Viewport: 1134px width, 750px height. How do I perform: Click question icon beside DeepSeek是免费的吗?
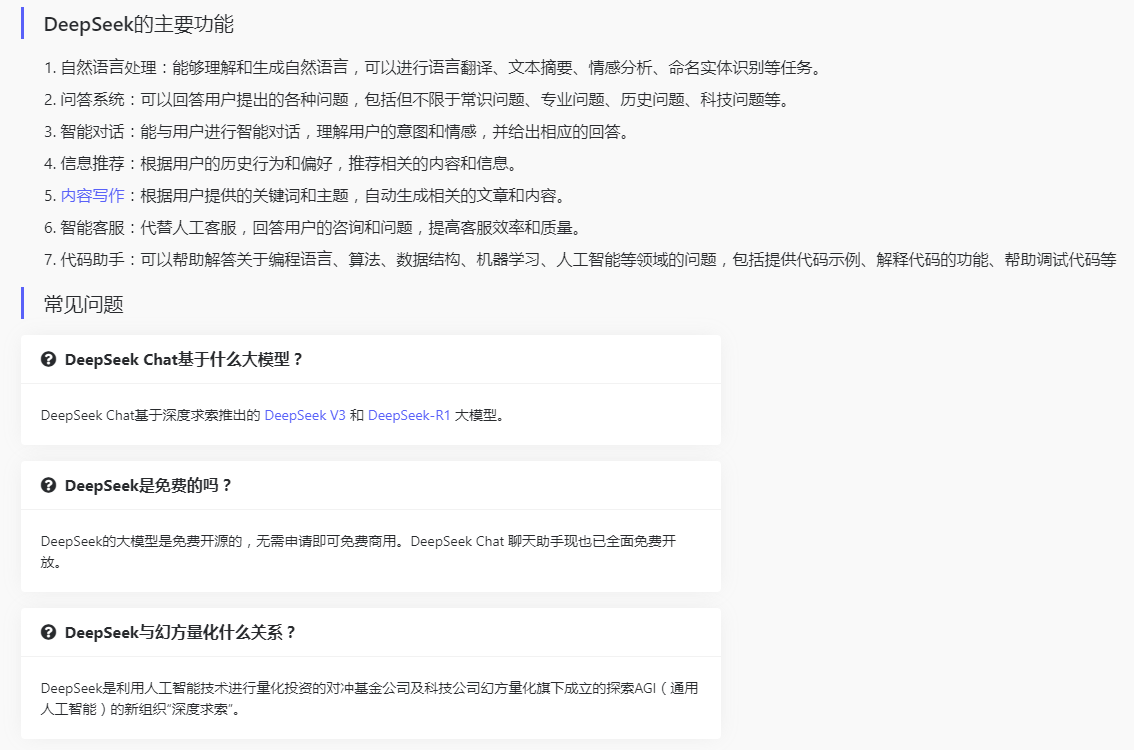pos(48,485)
